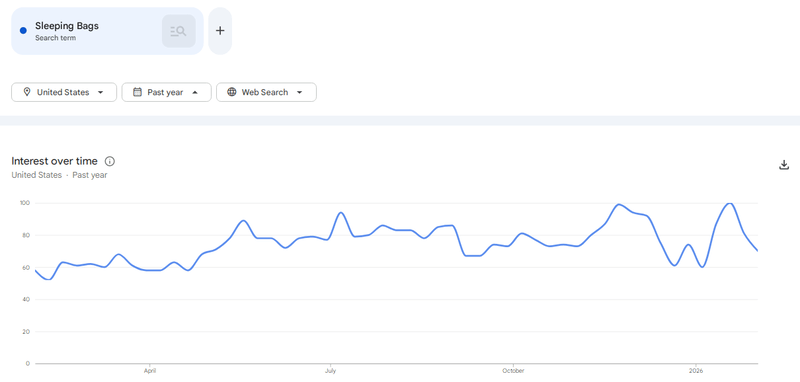Image resolution: width=800 pixels, height=382 pixels.
Task: Download the Interest over time chart data
Action: point(784,165)
